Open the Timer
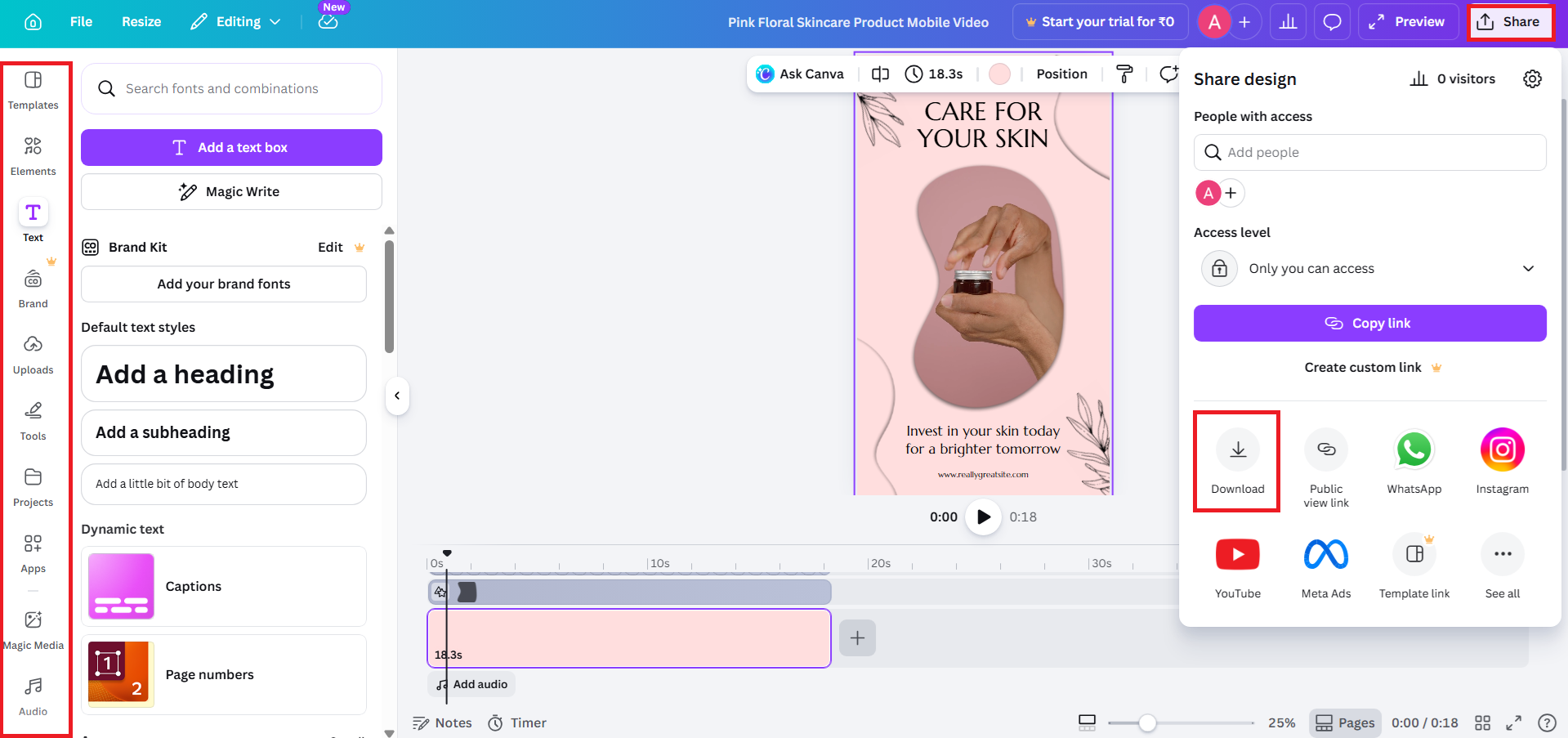This screenshot has width=1568, height=738. (x=517, y=722)
